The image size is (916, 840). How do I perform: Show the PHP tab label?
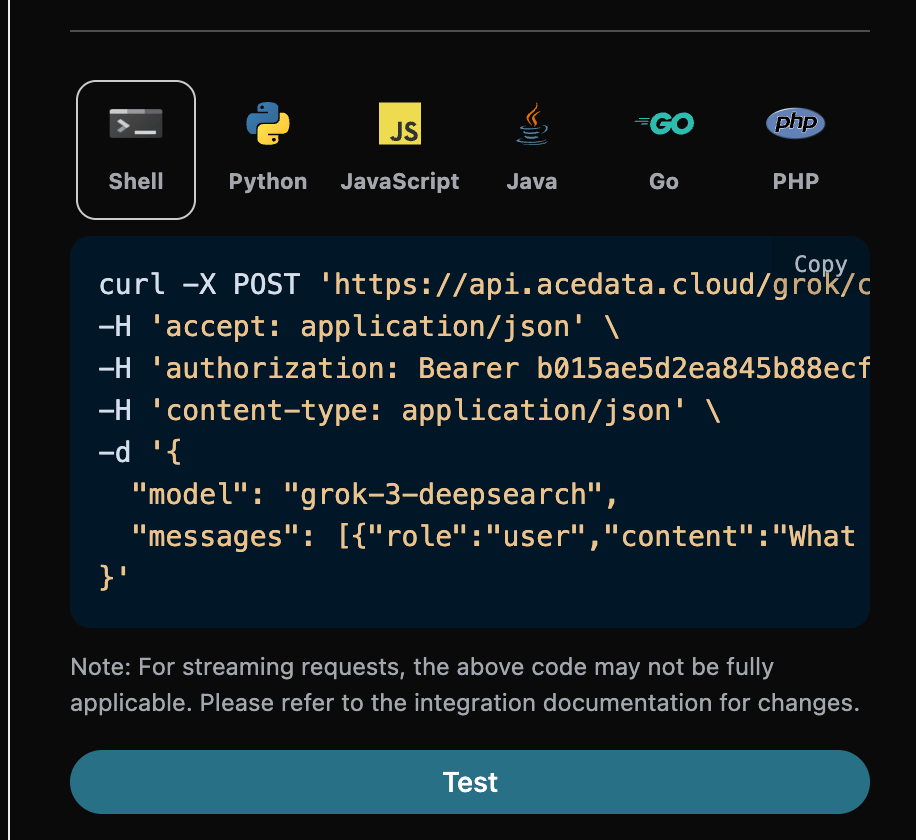(796, 182)
